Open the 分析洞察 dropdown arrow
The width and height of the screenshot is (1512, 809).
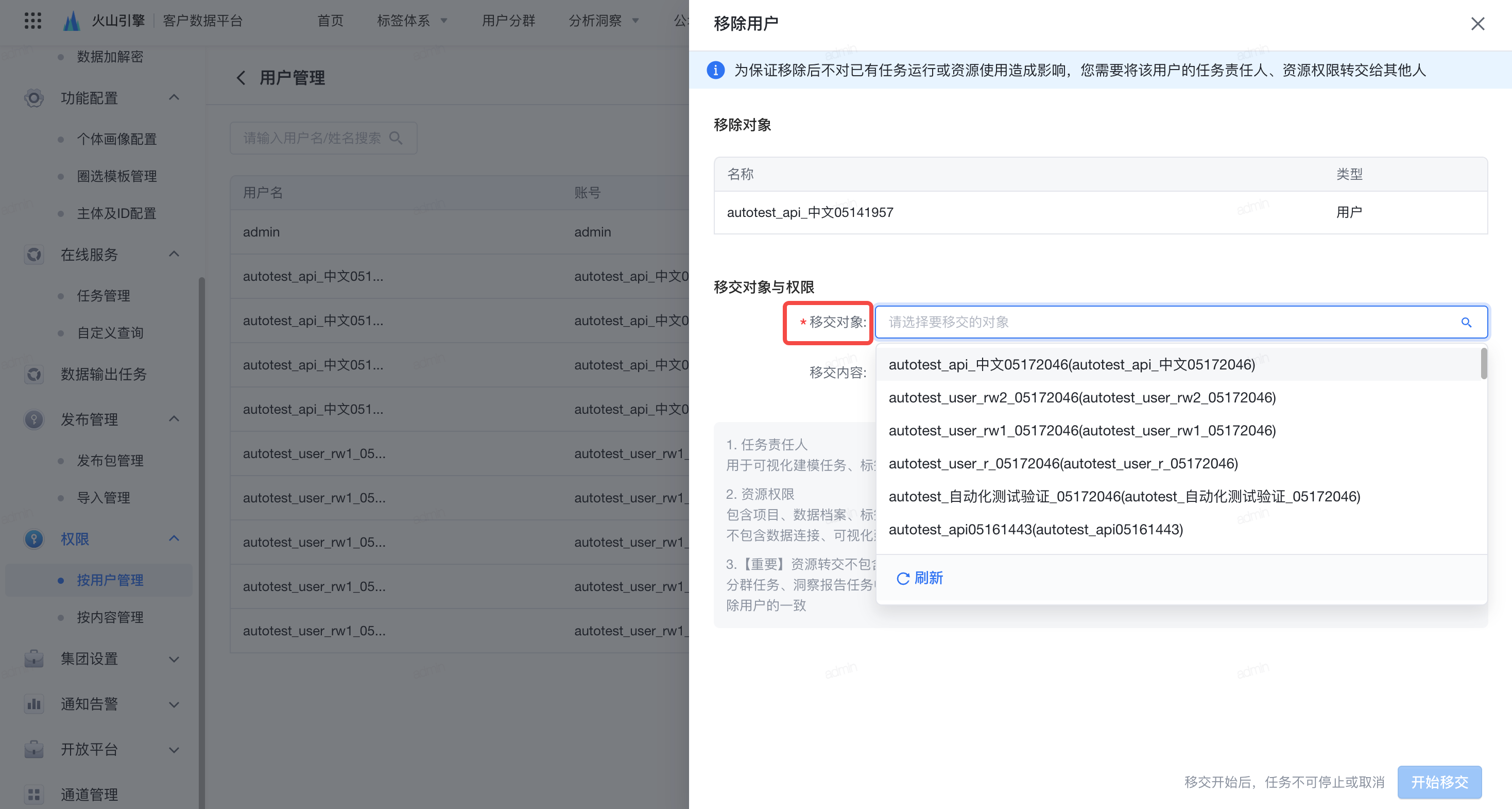click(x=635, y=21)
